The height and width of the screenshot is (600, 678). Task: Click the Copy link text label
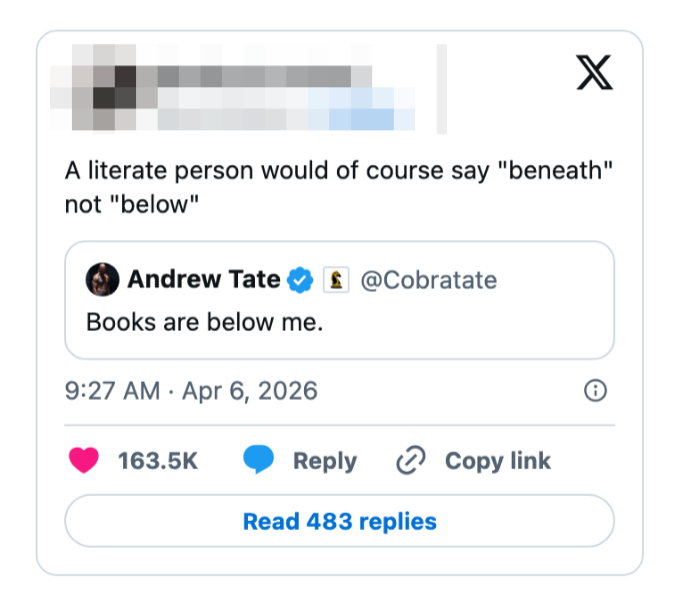(497, 461)
